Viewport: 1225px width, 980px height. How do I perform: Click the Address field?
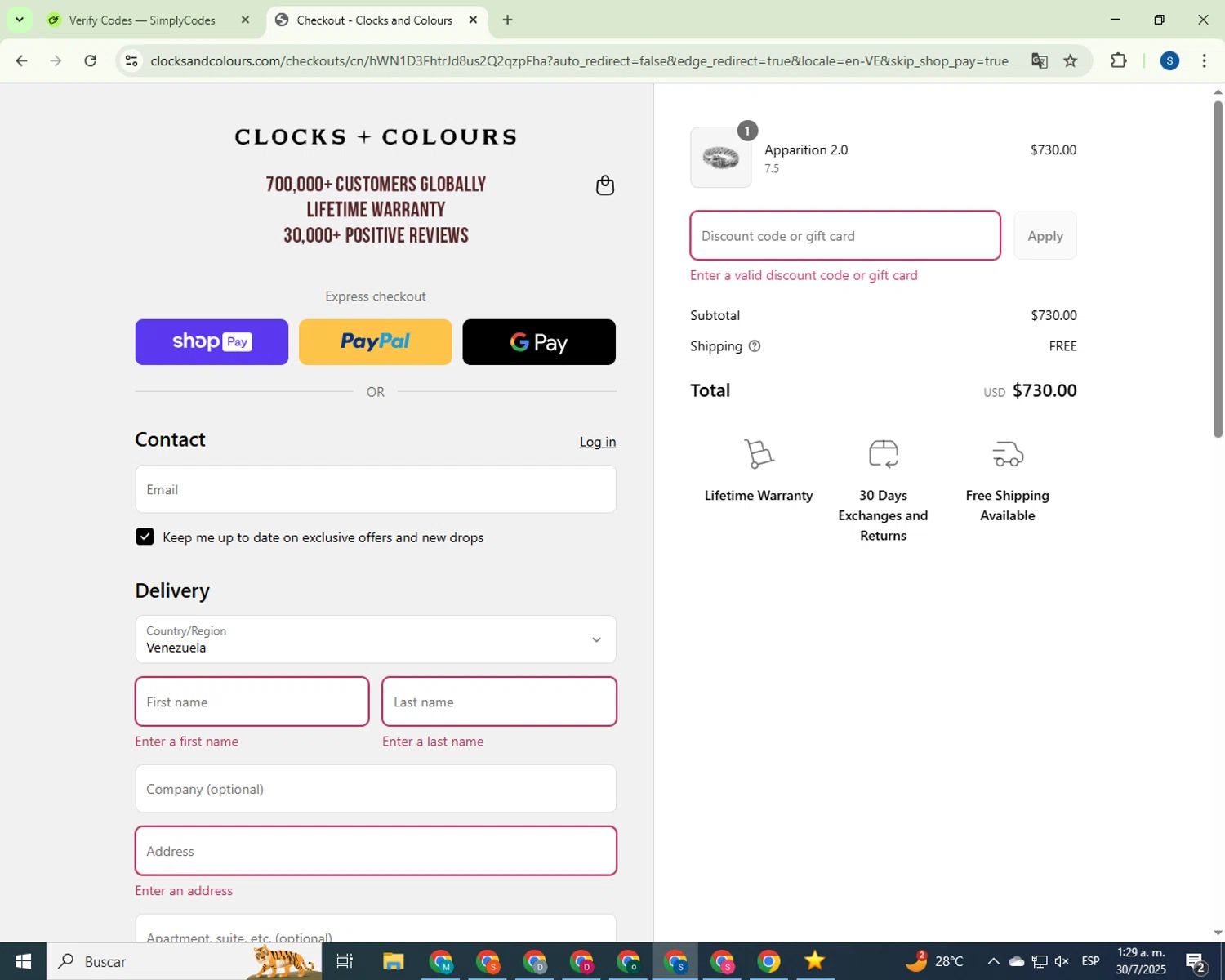point(376,851)
